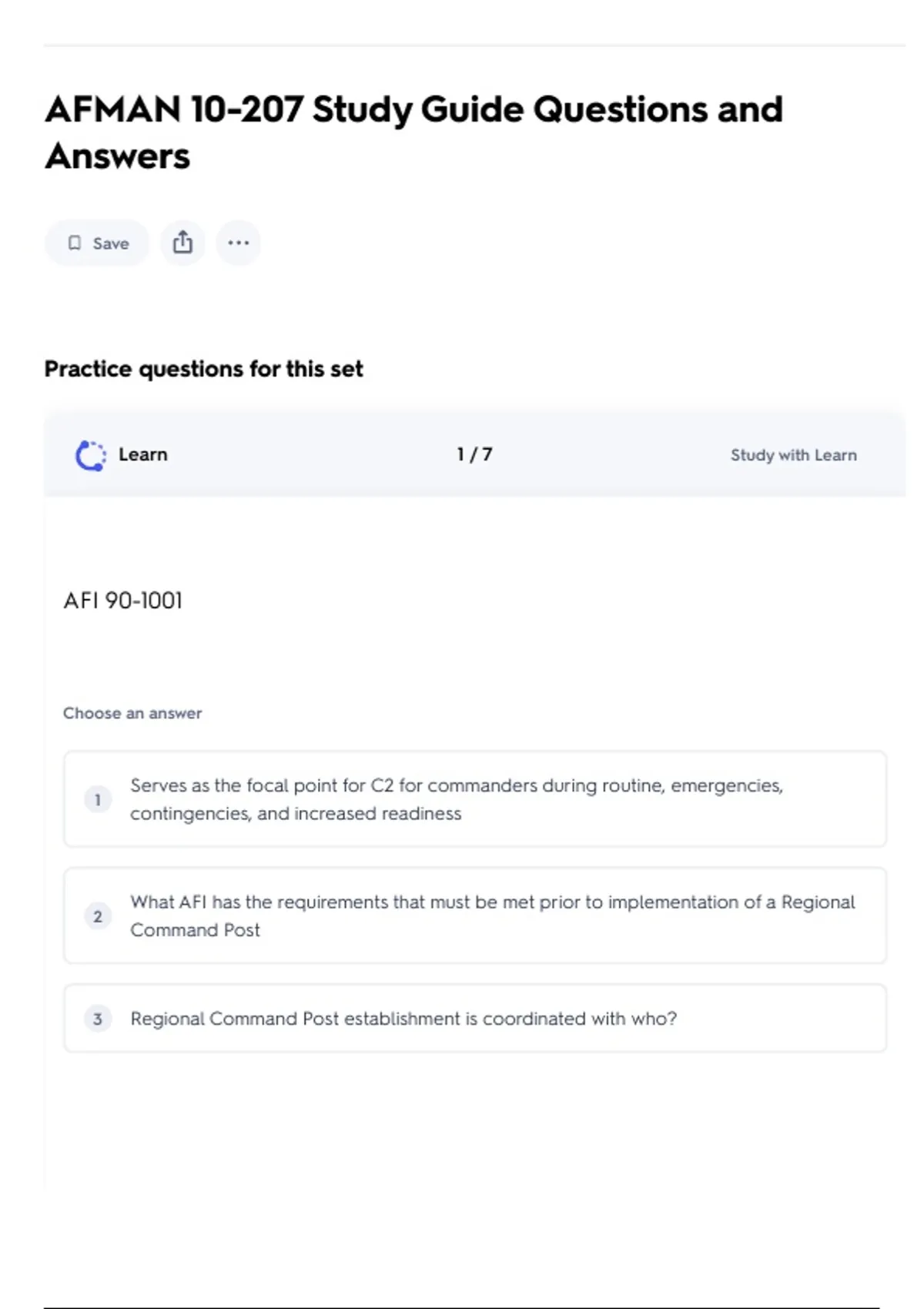Click the AFMAN 10-207 Study Guide title
The image size is (924, 1309).
click(413, 110)
